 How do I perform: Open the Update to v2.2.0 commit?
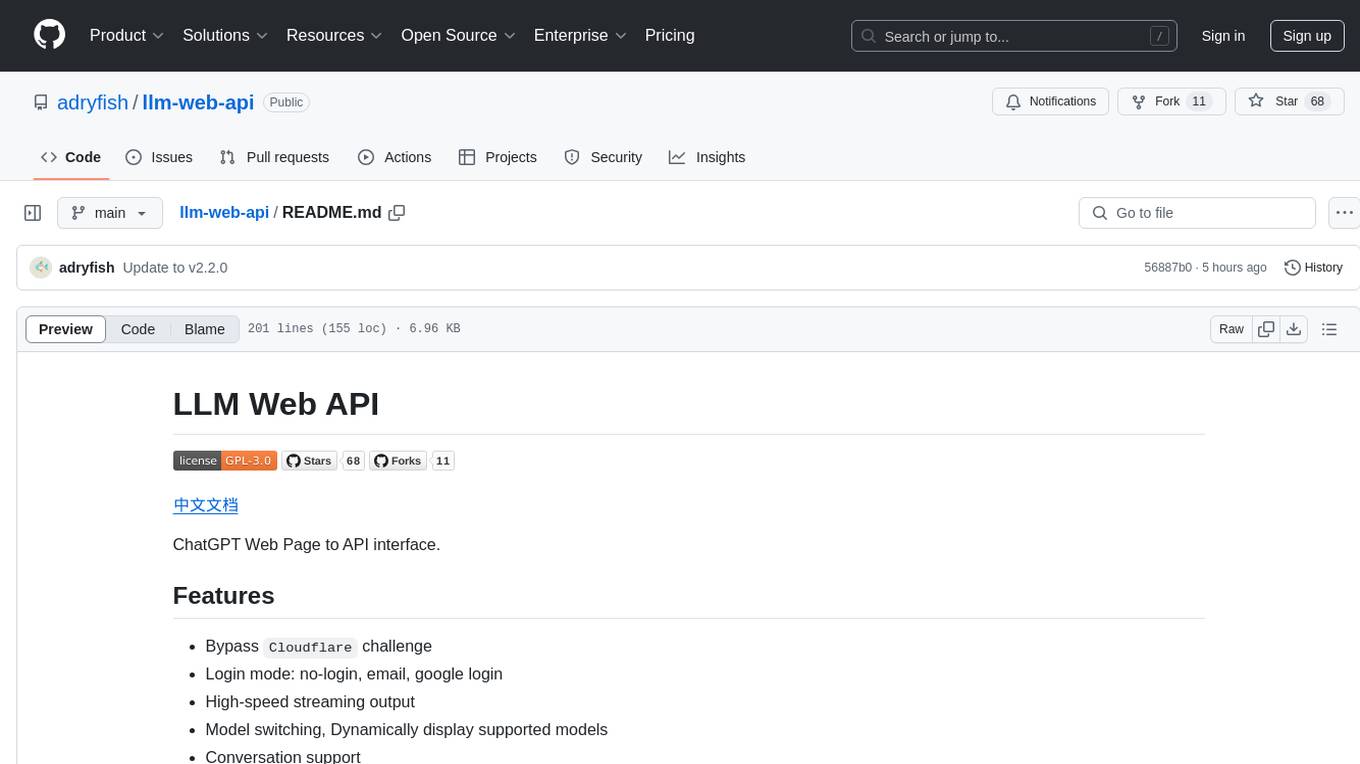point(175,267)
